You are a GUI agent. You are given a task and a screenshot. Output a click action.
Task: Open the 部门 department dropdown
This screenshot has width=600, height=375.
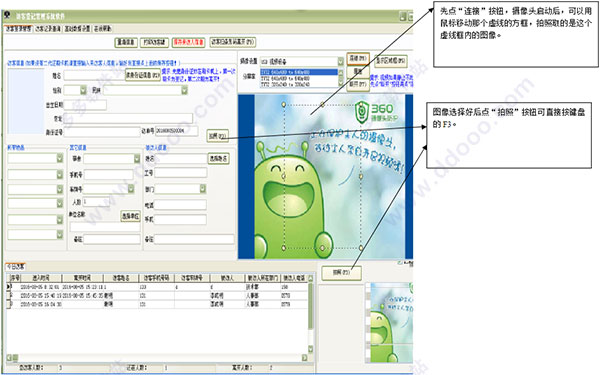click(x=203, y=189)
